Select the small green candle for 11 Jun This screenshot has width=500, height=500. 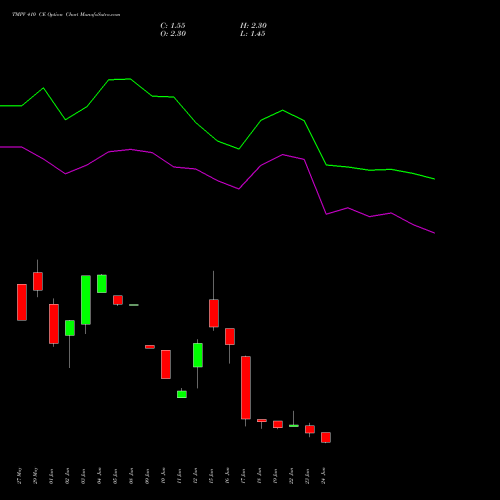tap(182, 394)
